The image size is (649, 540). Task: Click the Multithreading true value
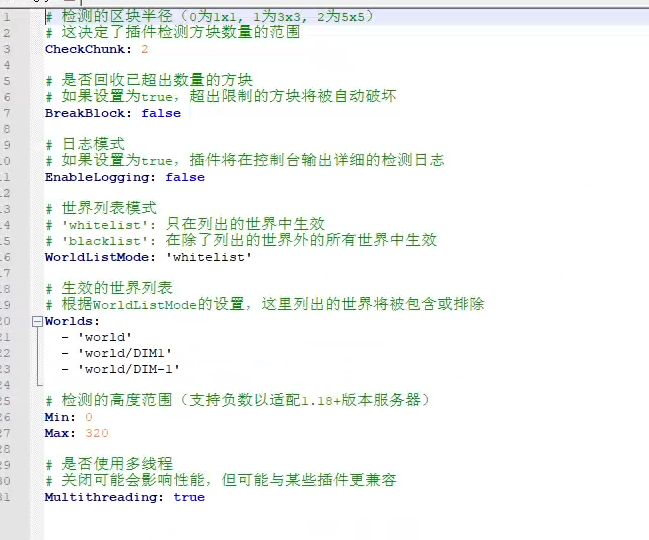click(x=189, y=497)
